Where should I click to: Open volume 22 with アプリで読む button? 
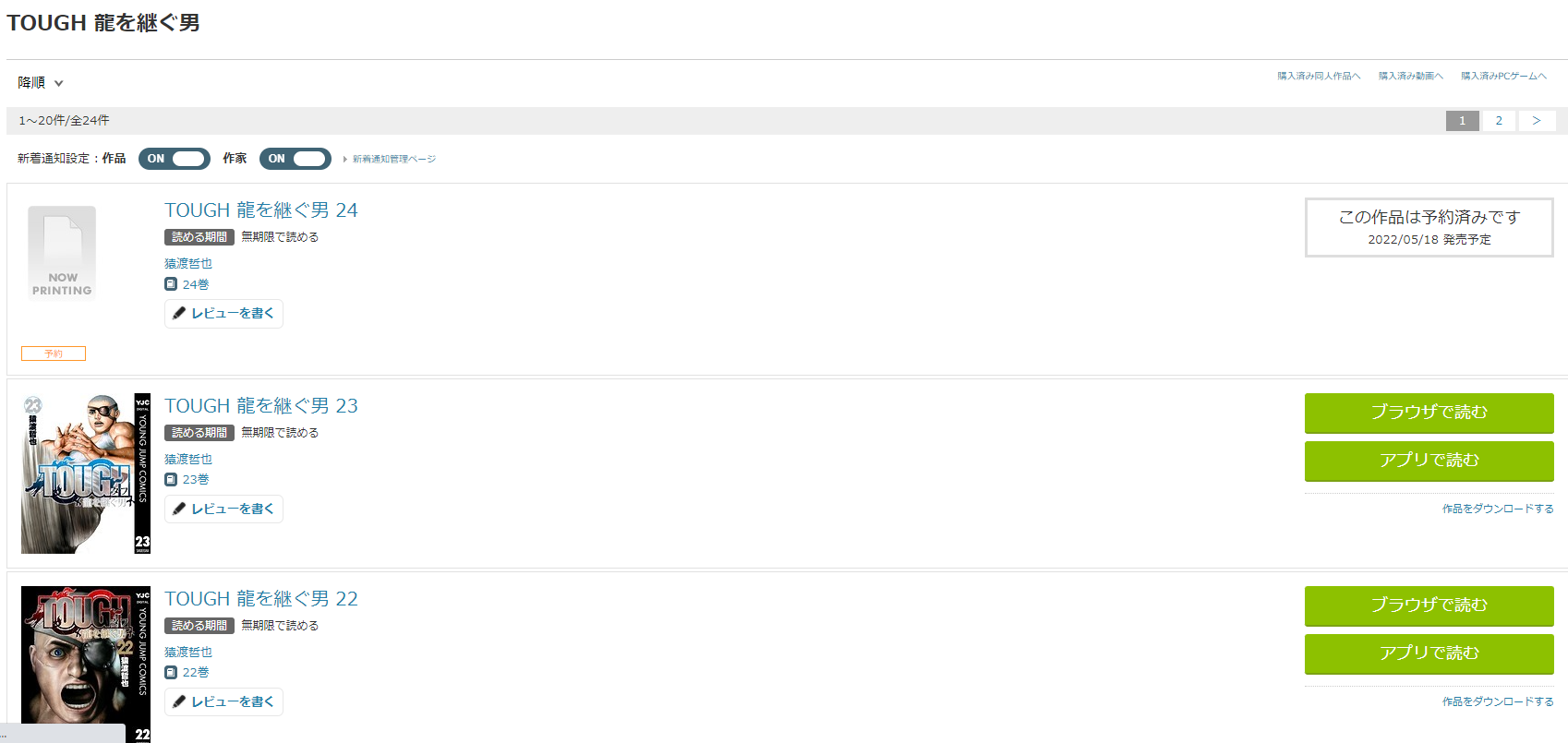(x=1429, y=653)
